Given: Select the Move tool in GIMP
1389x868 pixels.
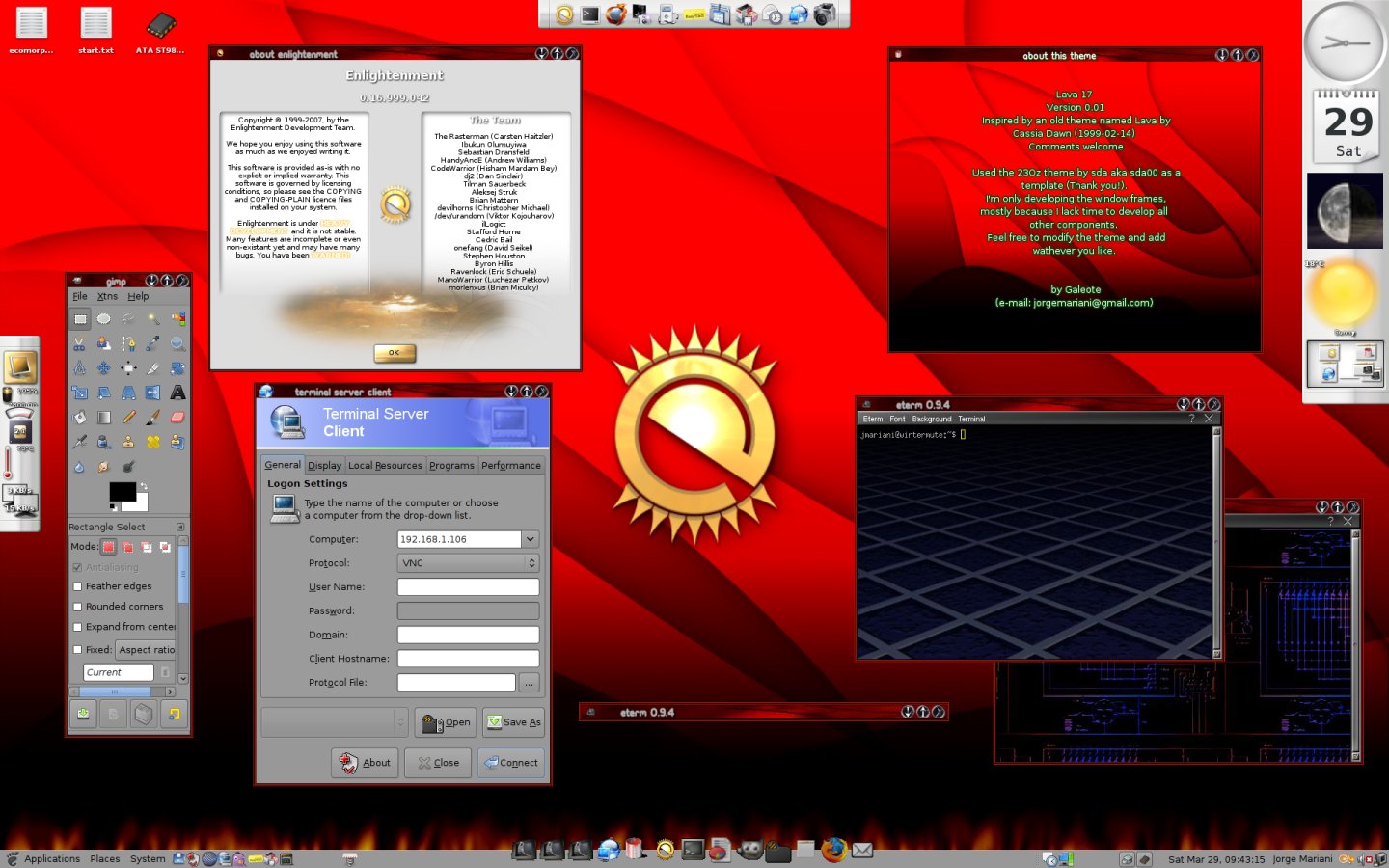Looking at the screenshot, I should pos(103,368).
